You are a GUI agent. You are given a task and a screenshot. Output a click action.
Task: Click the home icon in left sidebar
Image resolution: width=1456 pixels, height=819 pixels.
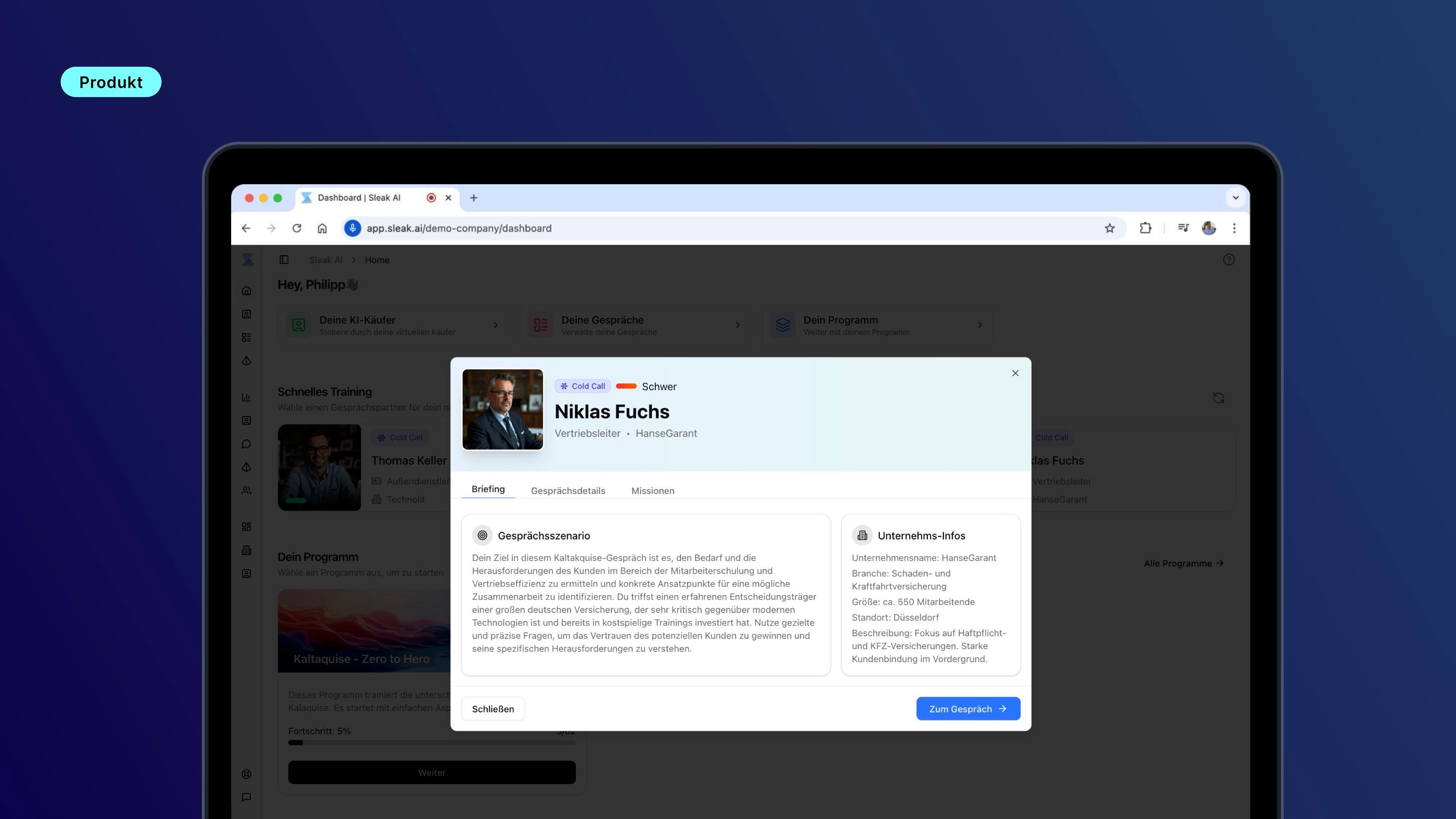(x=246, y=291)
